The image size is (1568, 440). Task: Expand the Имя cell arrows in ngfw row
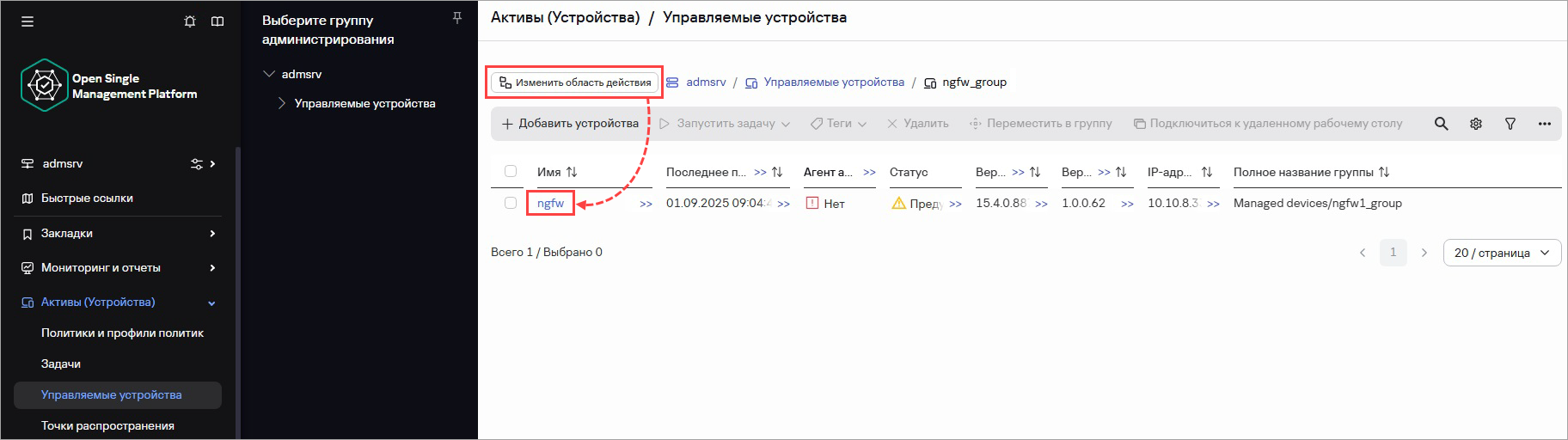coord(646,204)
